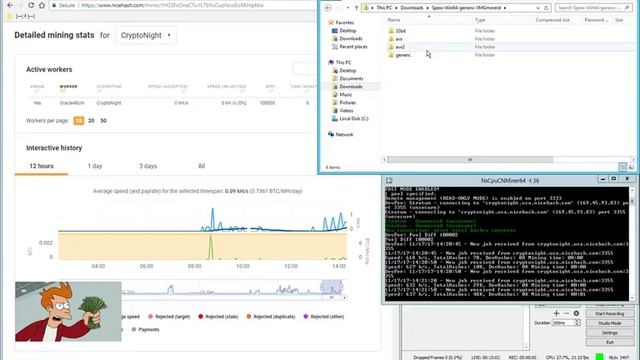The height and width of the screenshot is (360, 640).
Task: Toggle Rejected (other) legend series
Action: tap(323, 317)
